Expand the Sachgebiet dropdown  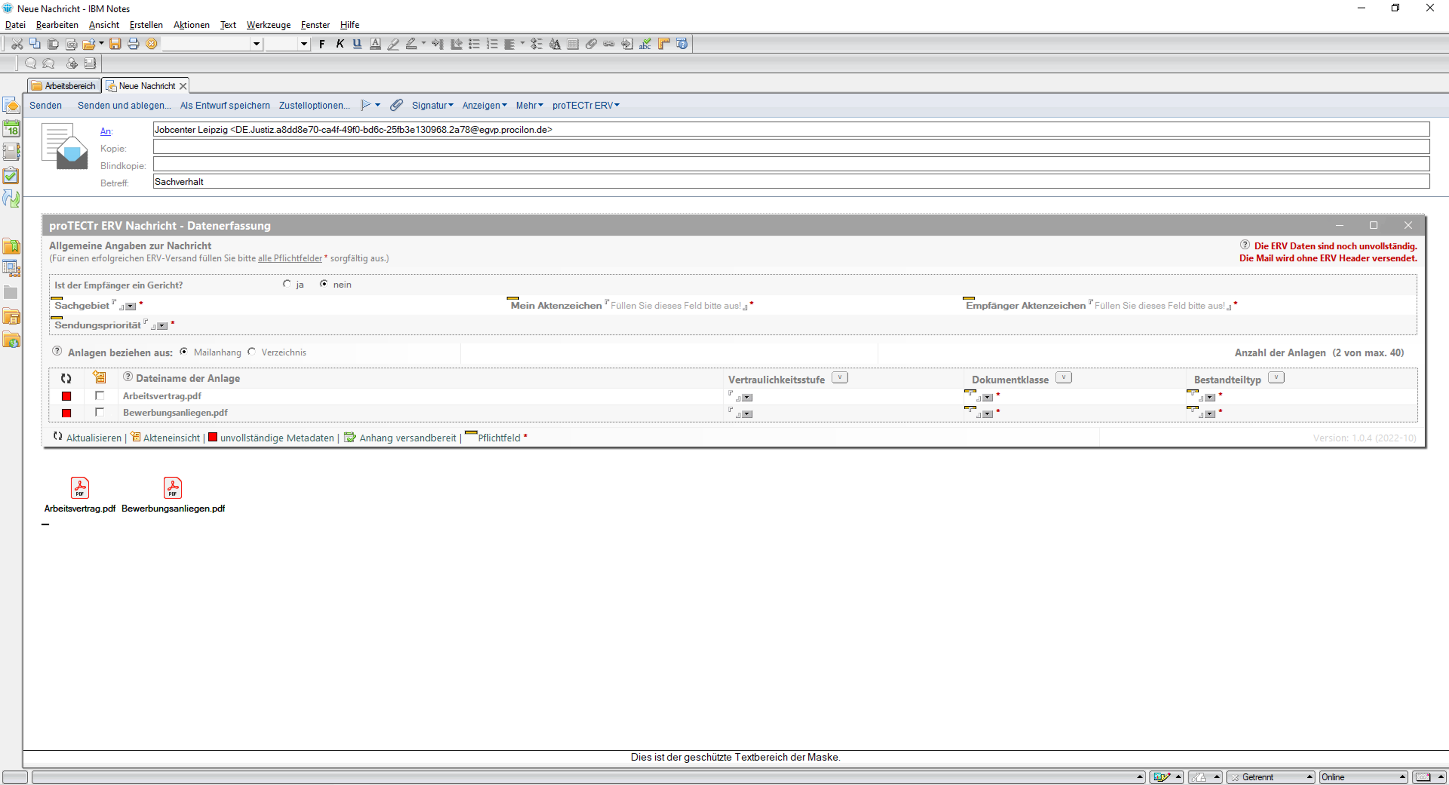[131, 306]
